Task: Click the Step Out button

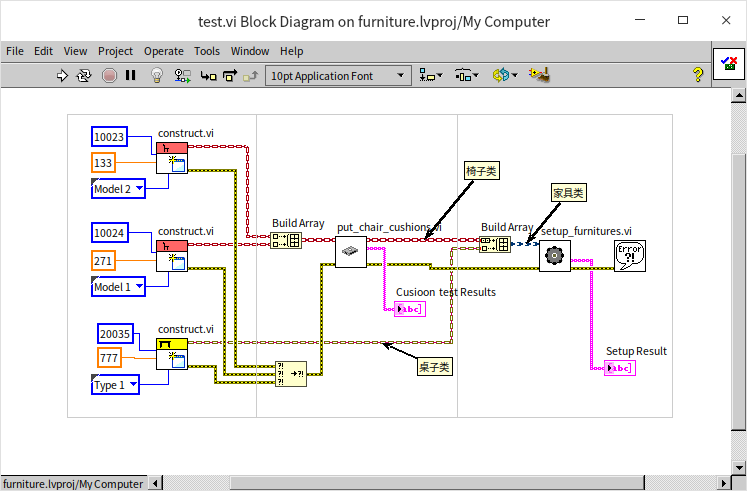Action: (x=251, y=76)
